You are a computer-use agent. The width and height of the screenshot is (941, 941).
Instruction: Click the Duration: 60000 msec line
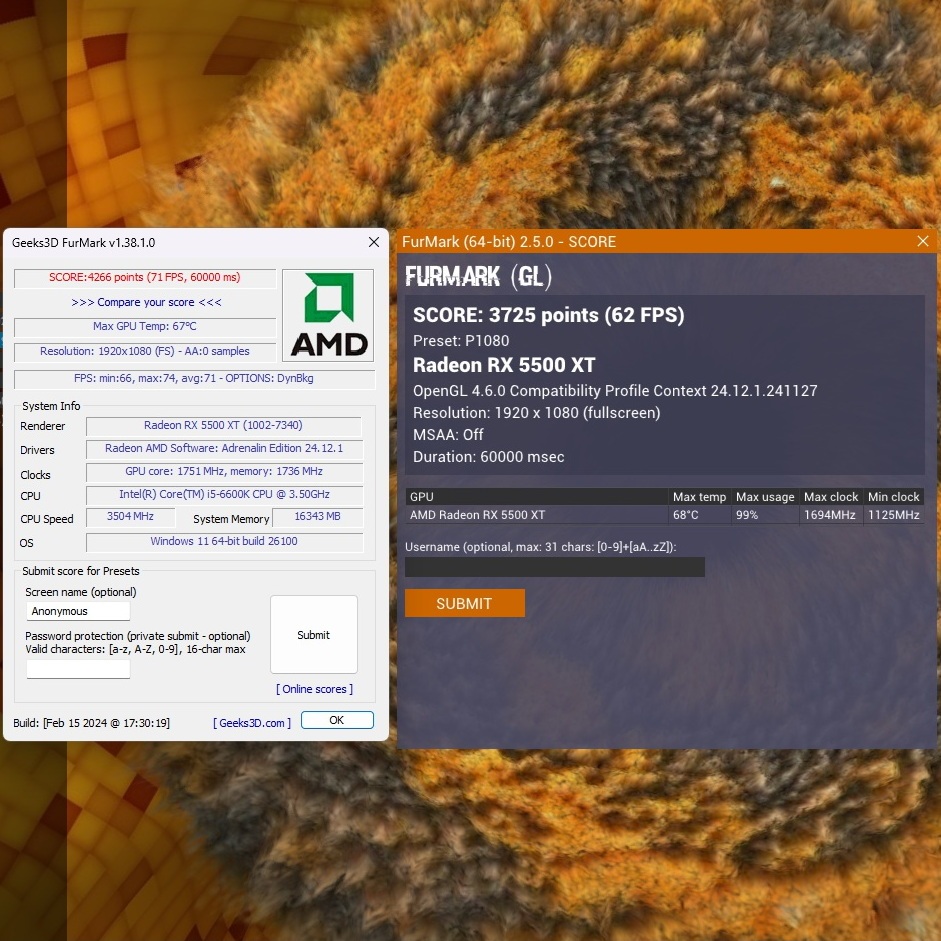[x=489, y=457]
